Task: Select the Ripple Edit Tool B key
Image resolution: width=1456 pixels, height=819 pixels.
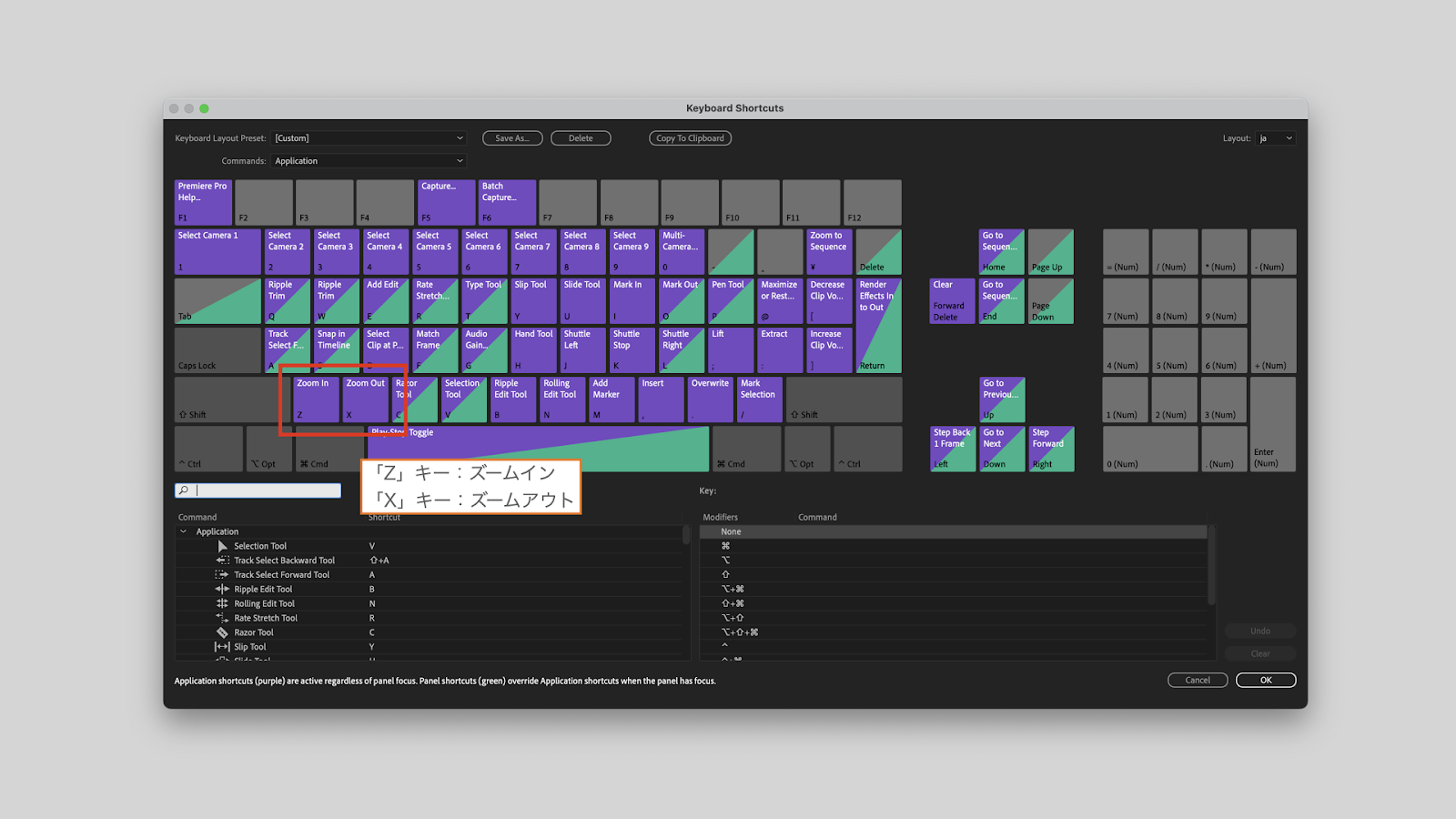Action: pyautogui.click(x=513, y=399)
